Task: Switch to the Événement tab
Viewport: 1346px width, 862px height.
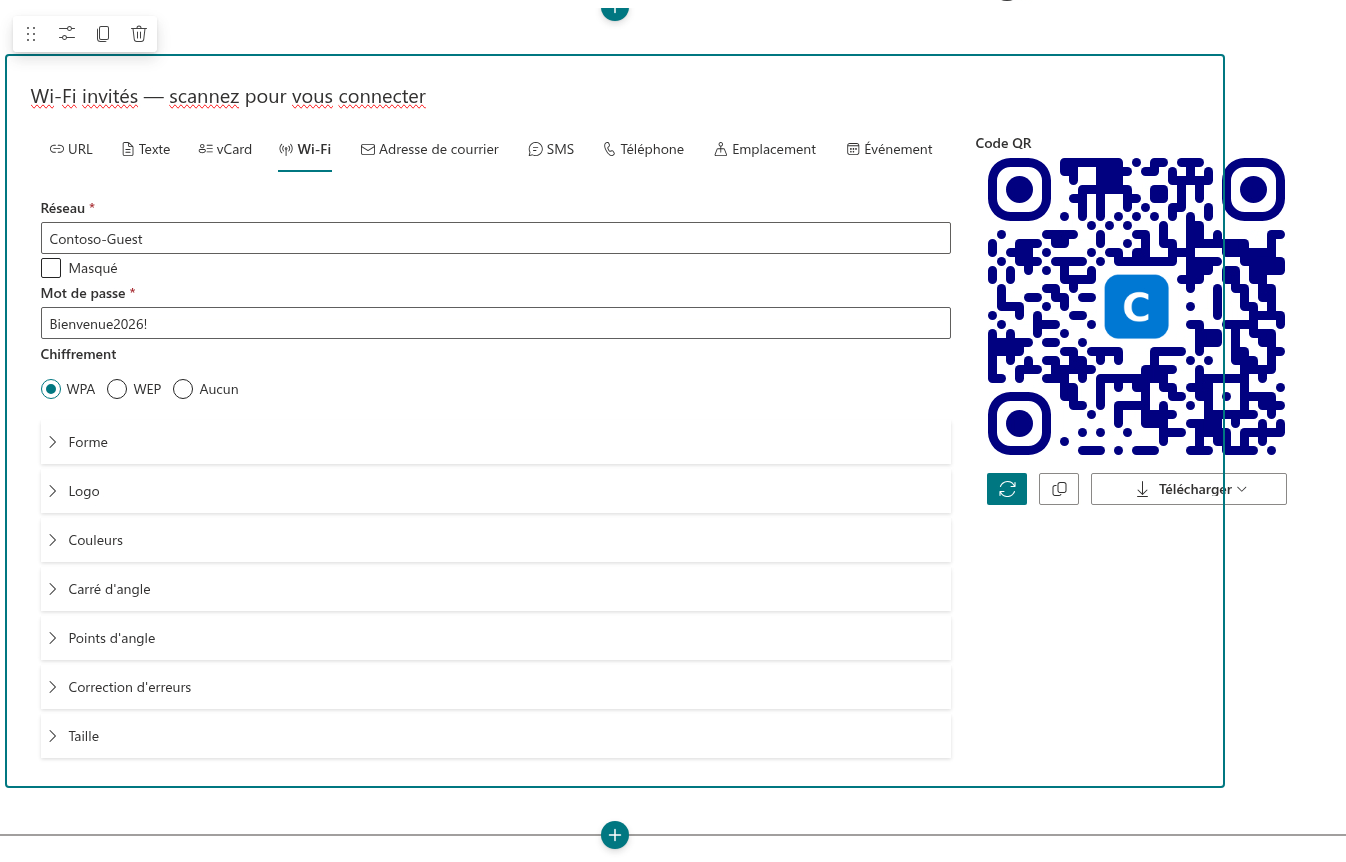Action: click(889, 149)
